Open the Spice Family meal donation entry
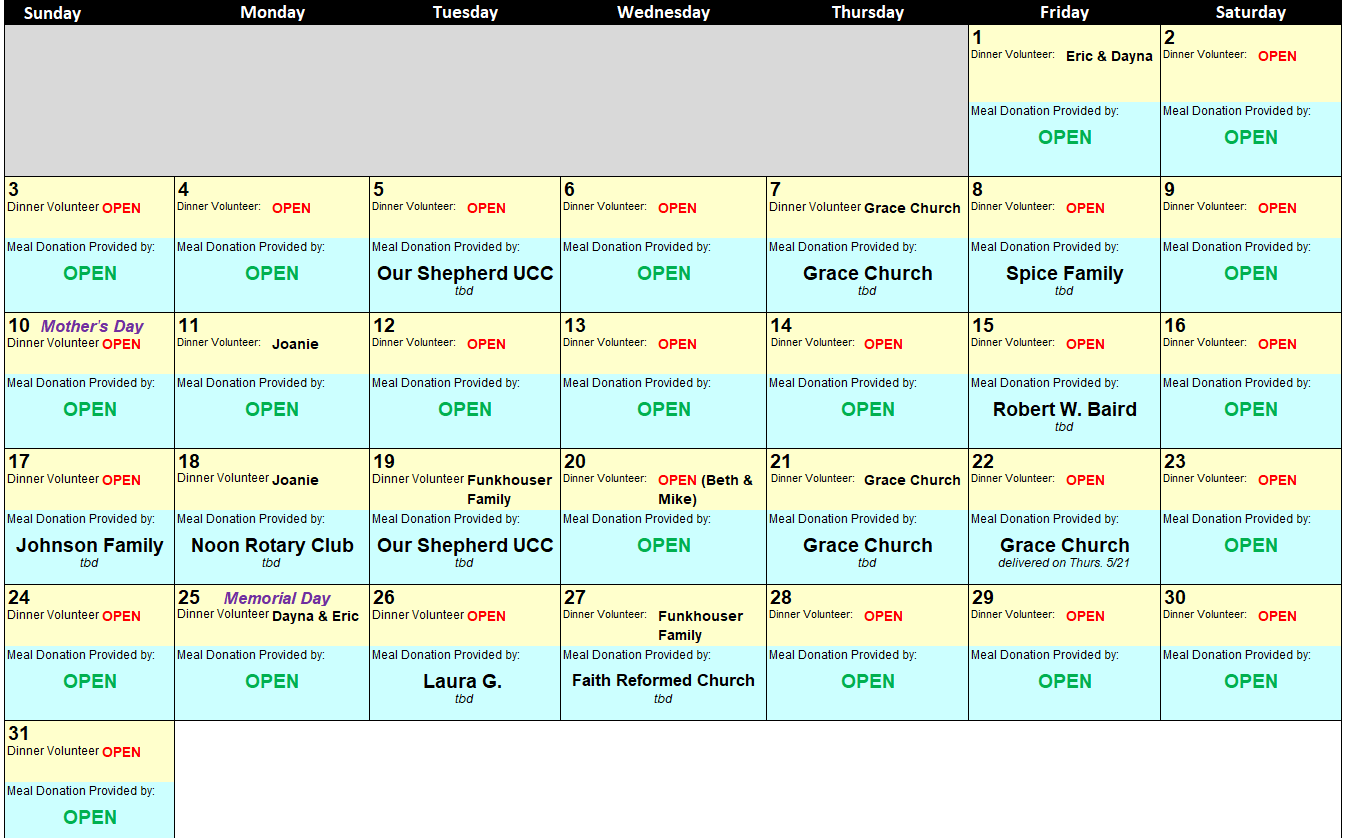The height and width of the screenshot is (838, 1347). pos(1064,273)
